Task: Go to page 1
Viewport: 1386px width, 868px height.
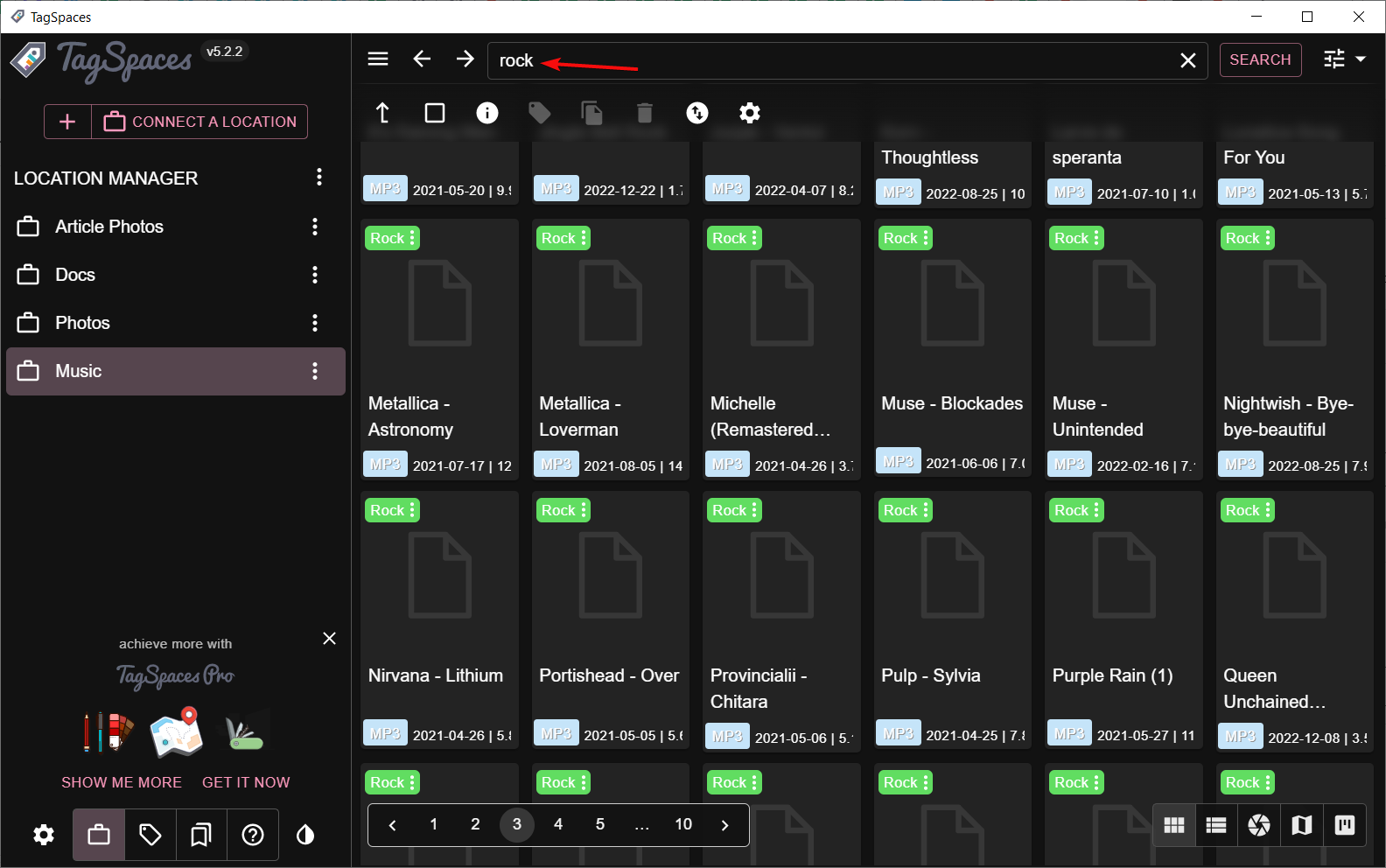Action: 433,824
